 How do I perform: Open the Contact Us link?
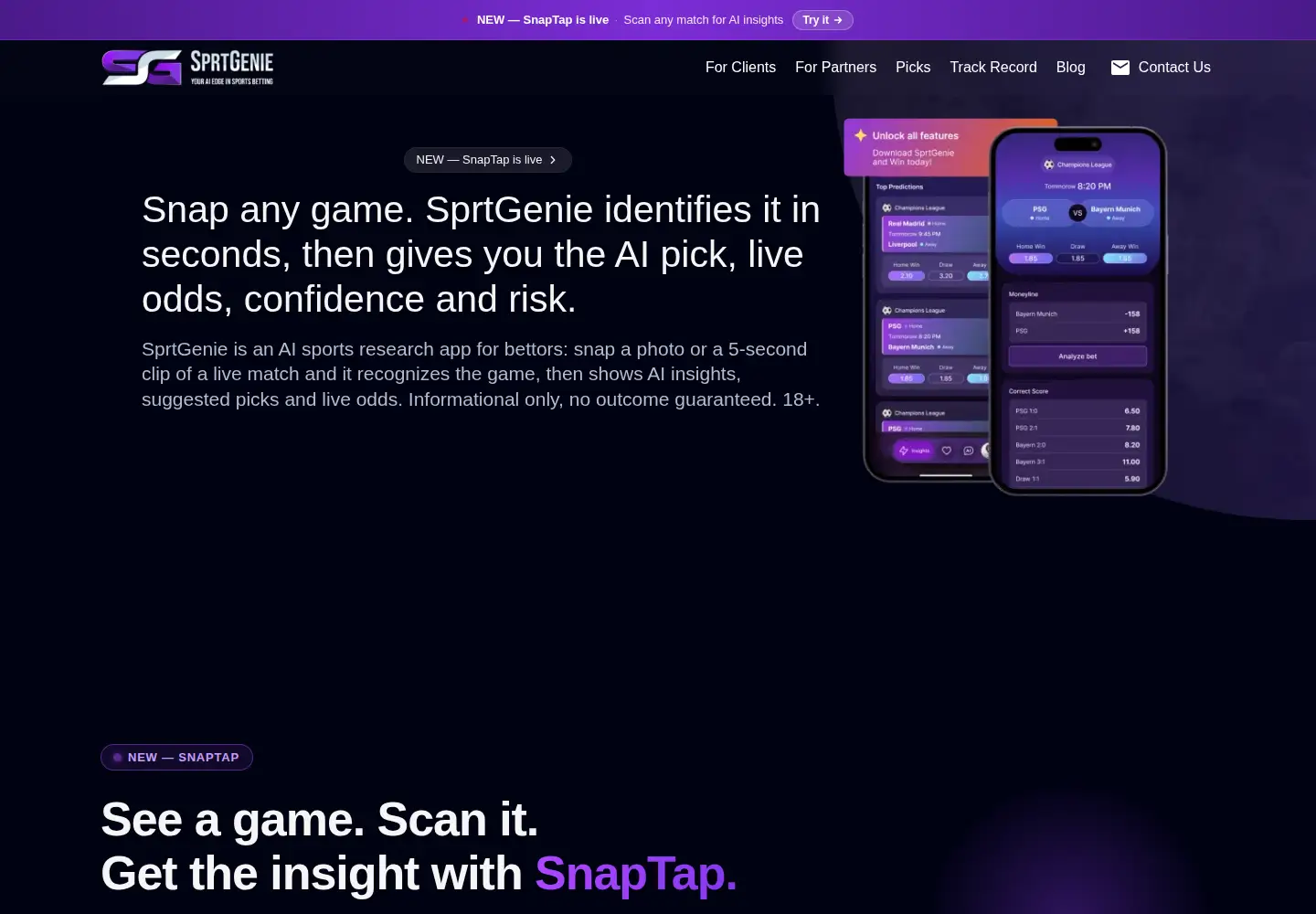coord(1174,68)
